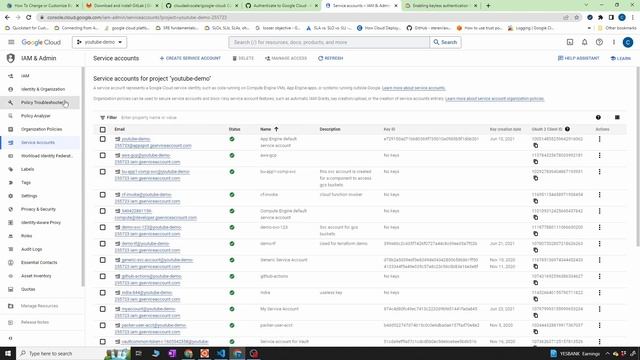Open Visual Studio Code from the taskbar

(x=221, y=353)
